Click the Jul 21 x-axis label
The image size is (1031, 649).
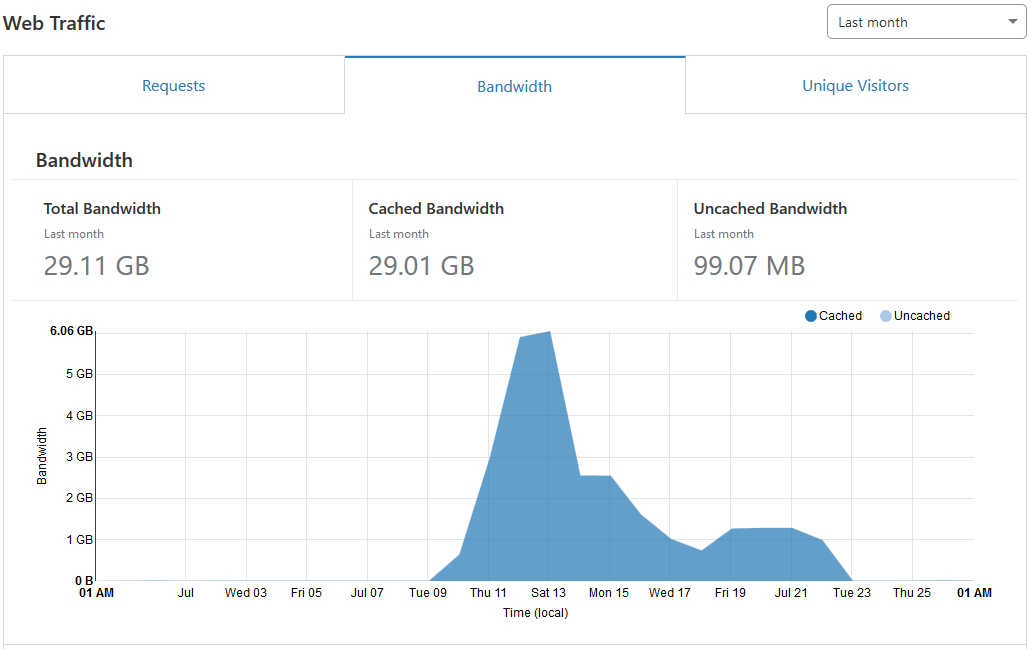click(790, 593)
